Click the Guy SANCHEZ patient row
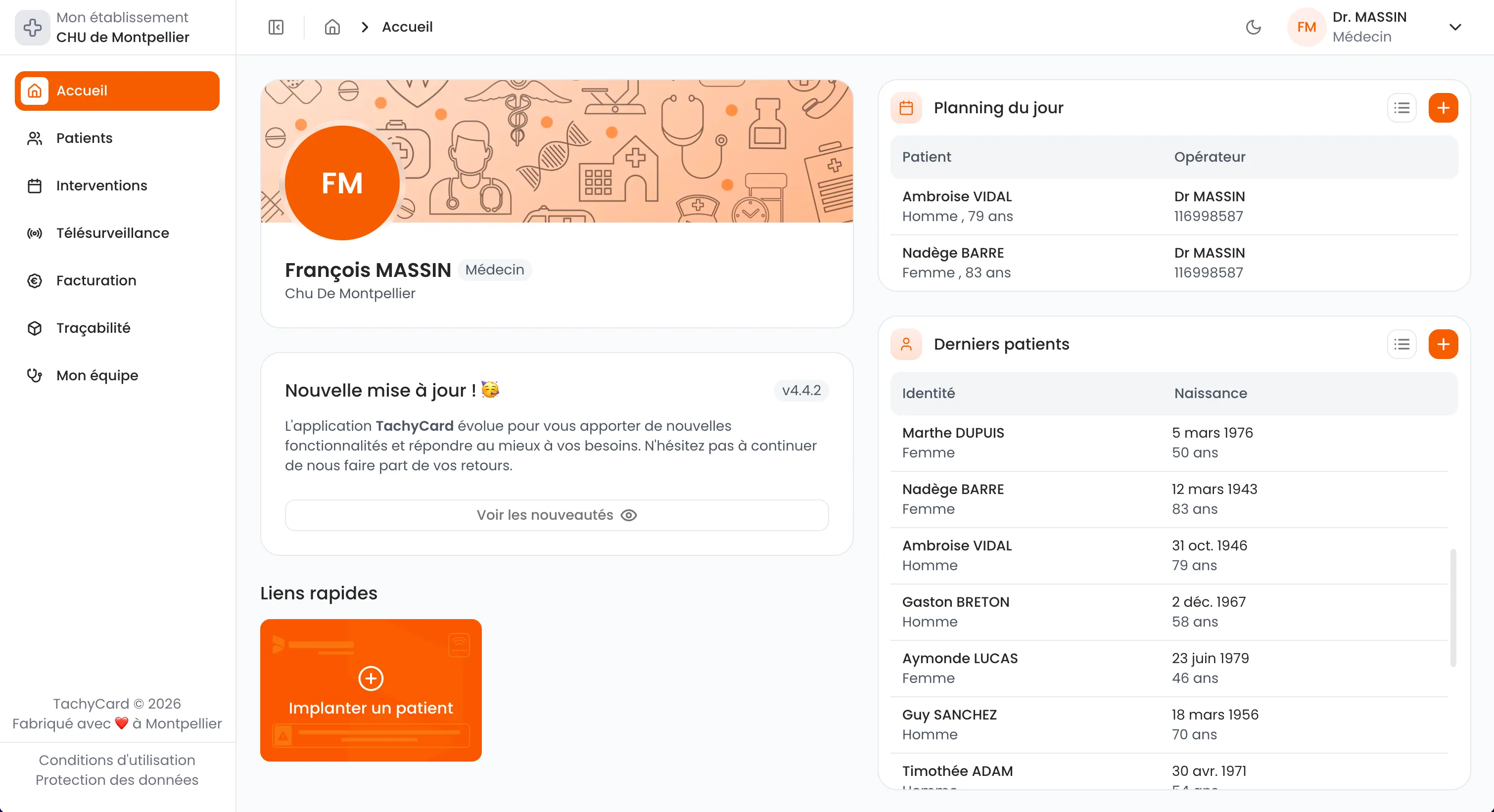Viewport: 1494px width, 812px height. [1168, 724]
